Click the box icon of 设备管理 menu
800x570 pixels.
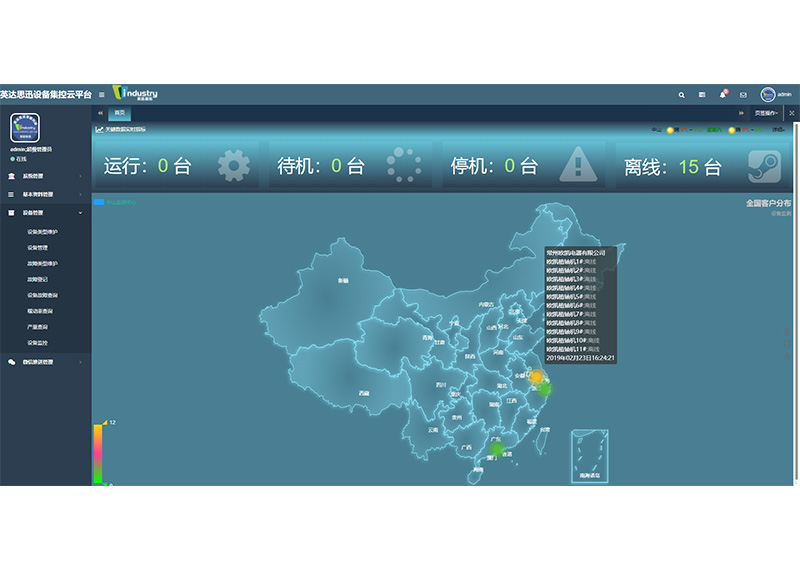[11, 213]
